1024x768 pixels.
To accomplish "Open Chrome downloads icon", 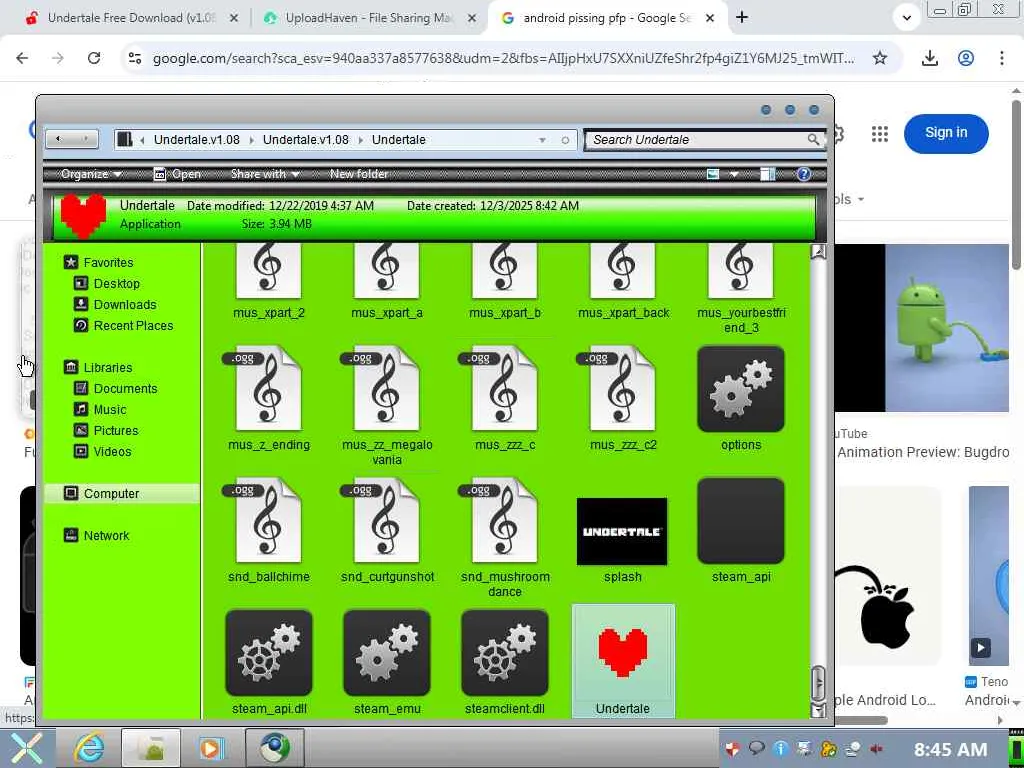I will coord(930,58).
